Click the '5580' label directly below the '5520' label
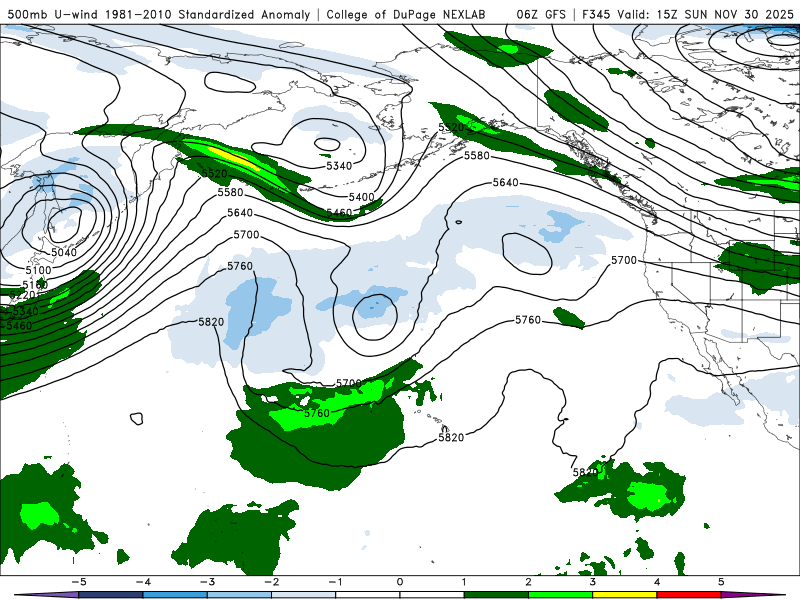The height and width of the screenshot is (600, 800). click(230, 192)
